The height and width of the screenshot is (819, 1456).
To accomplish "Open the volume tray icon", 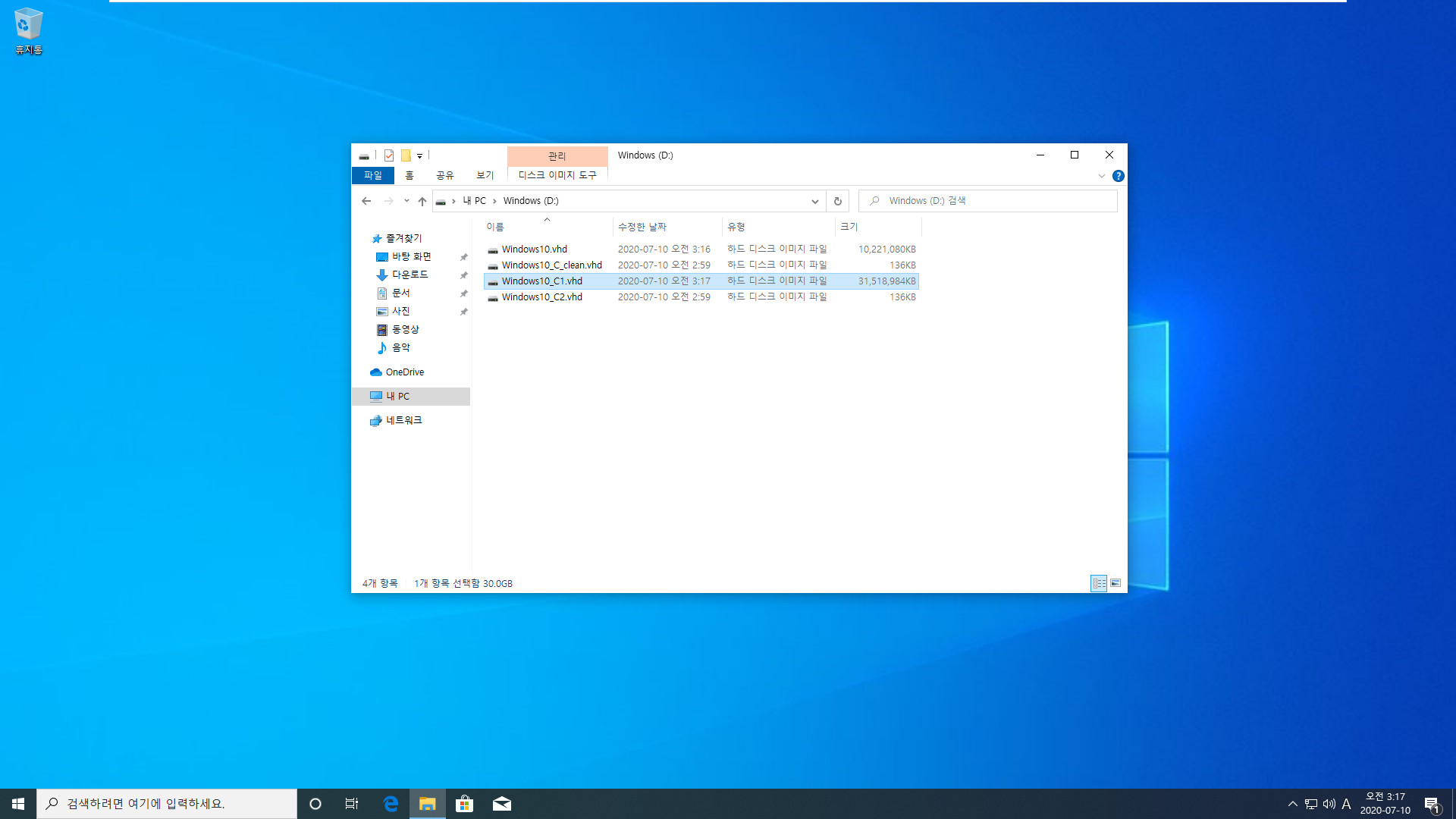I will [1329, 804].
